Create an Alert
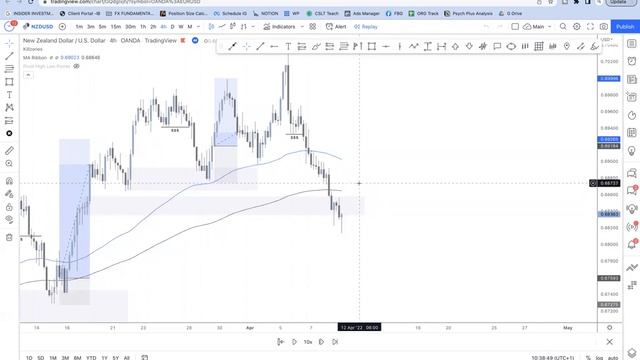The height and width of the screenshot is (360, 640). (336, 27)
